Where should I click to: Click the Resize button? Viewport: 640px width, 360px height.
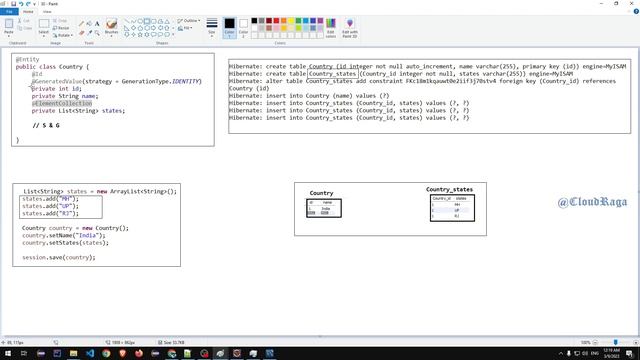click(x=61, y=28)
